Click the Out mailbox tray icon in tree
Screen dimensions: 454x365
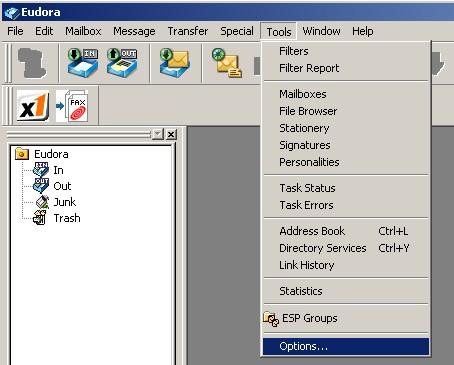(x=41, y=186)
